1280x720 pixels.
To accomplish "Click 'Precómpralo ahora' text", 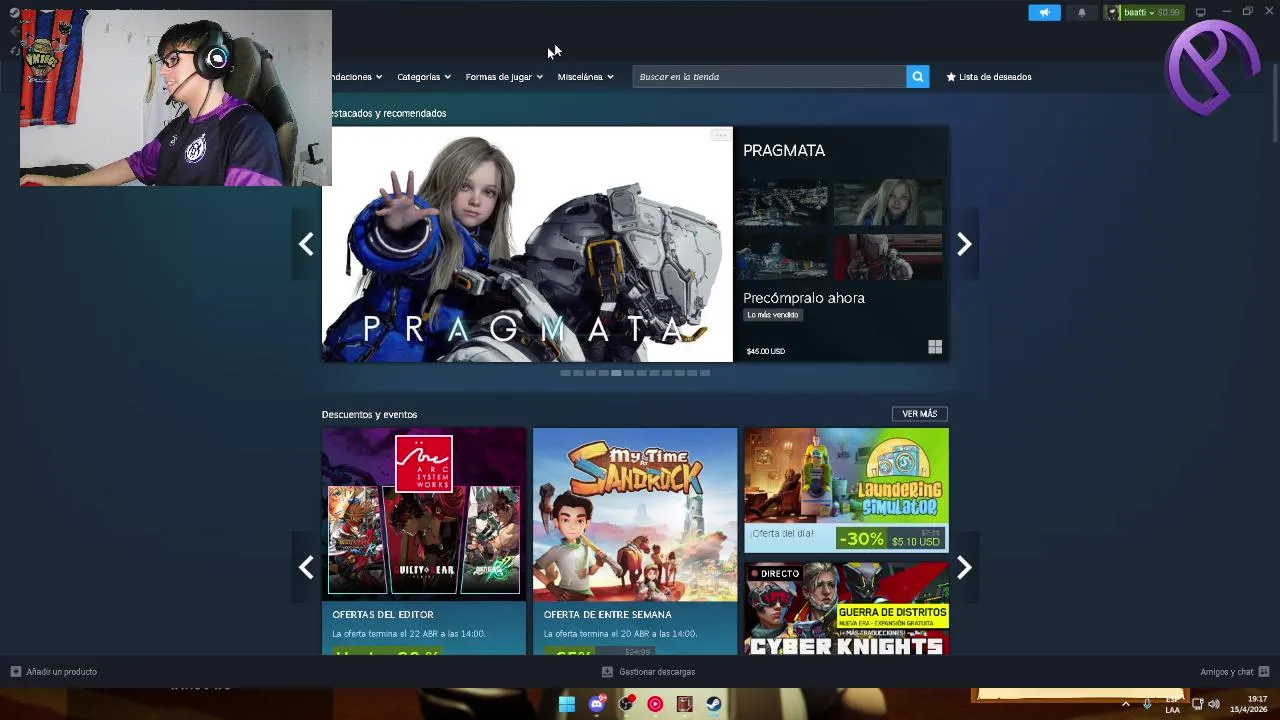I will [804, 298].
